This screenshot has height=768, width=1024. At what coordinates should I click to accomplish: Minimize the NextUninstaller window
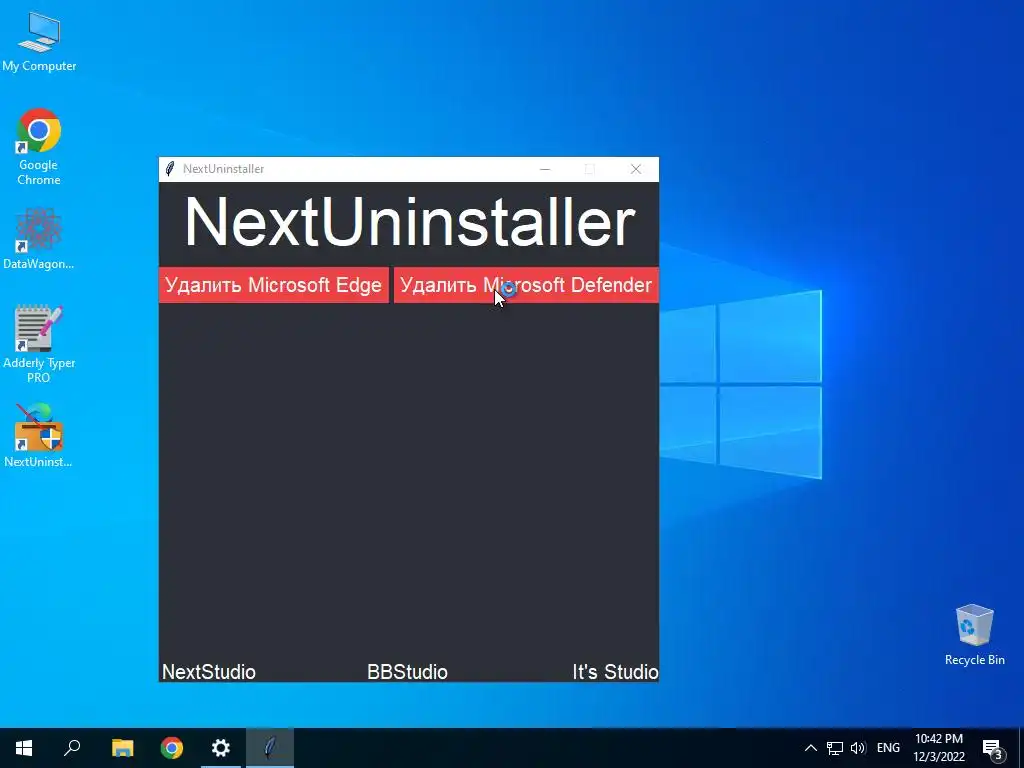click(x=545, y=169)
